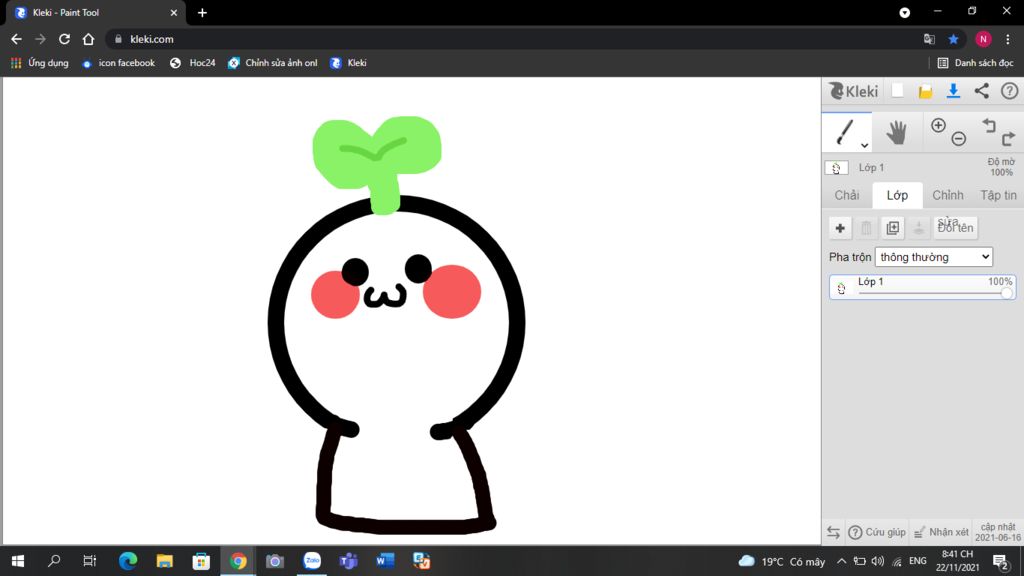The width and height of the screenshot is (1024, 576).
Task: Duplicate Lớp 1 layer
Action: coord(891,228)
